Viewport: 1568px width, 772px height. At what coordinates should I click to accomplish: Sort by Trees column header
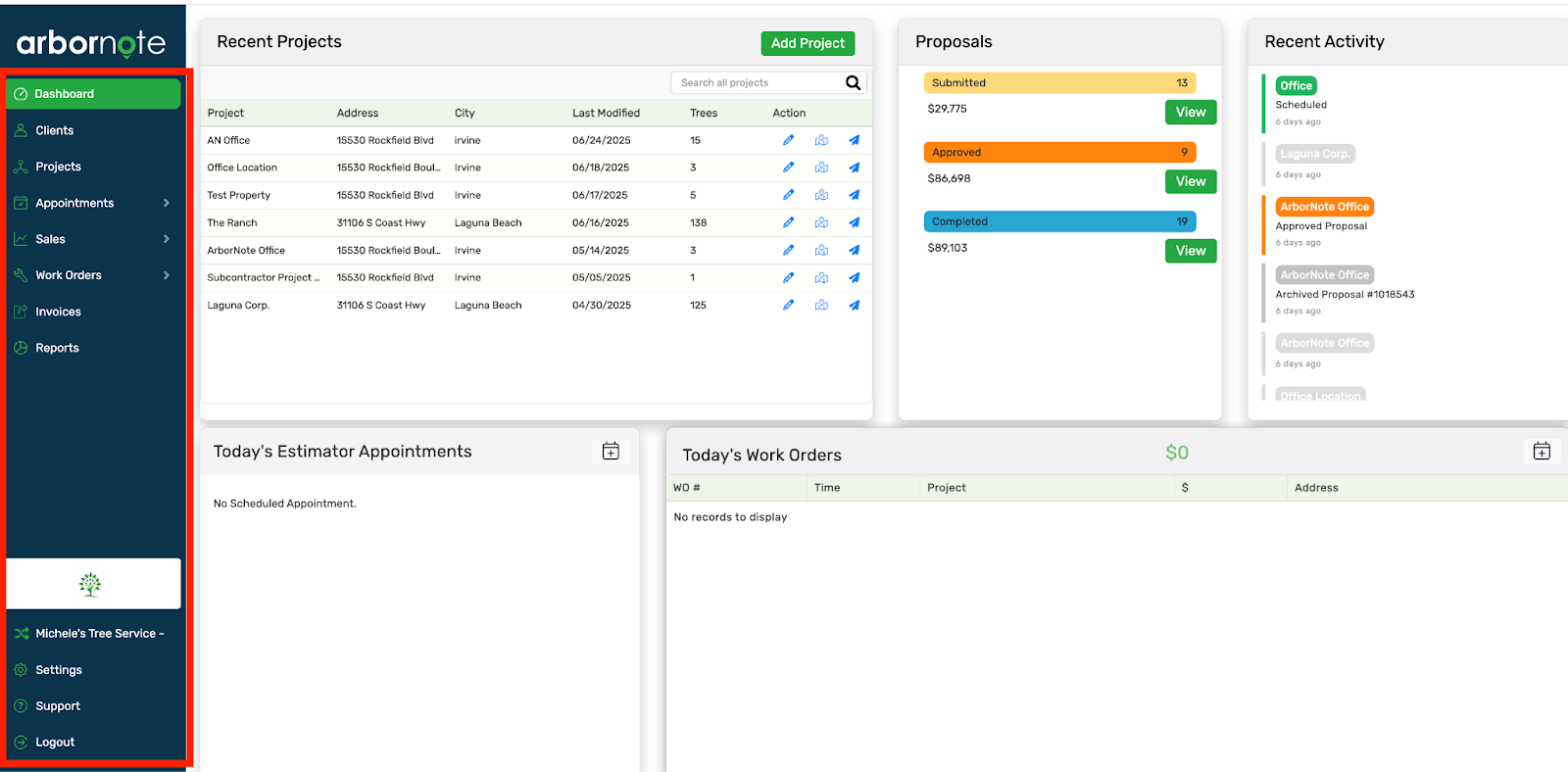(x=704, y=114)
